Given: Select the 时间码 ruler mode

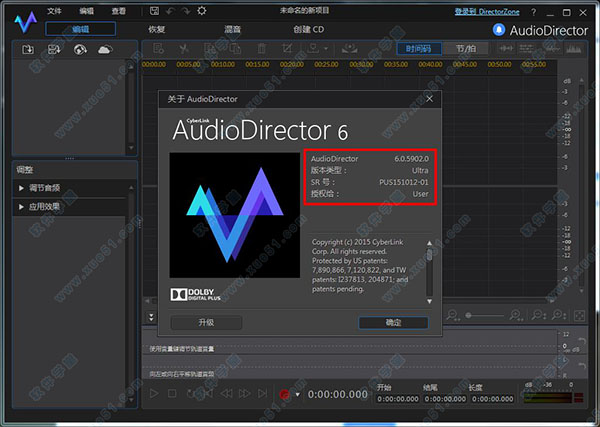Looking at the screenshot, I should click(419, 49).
